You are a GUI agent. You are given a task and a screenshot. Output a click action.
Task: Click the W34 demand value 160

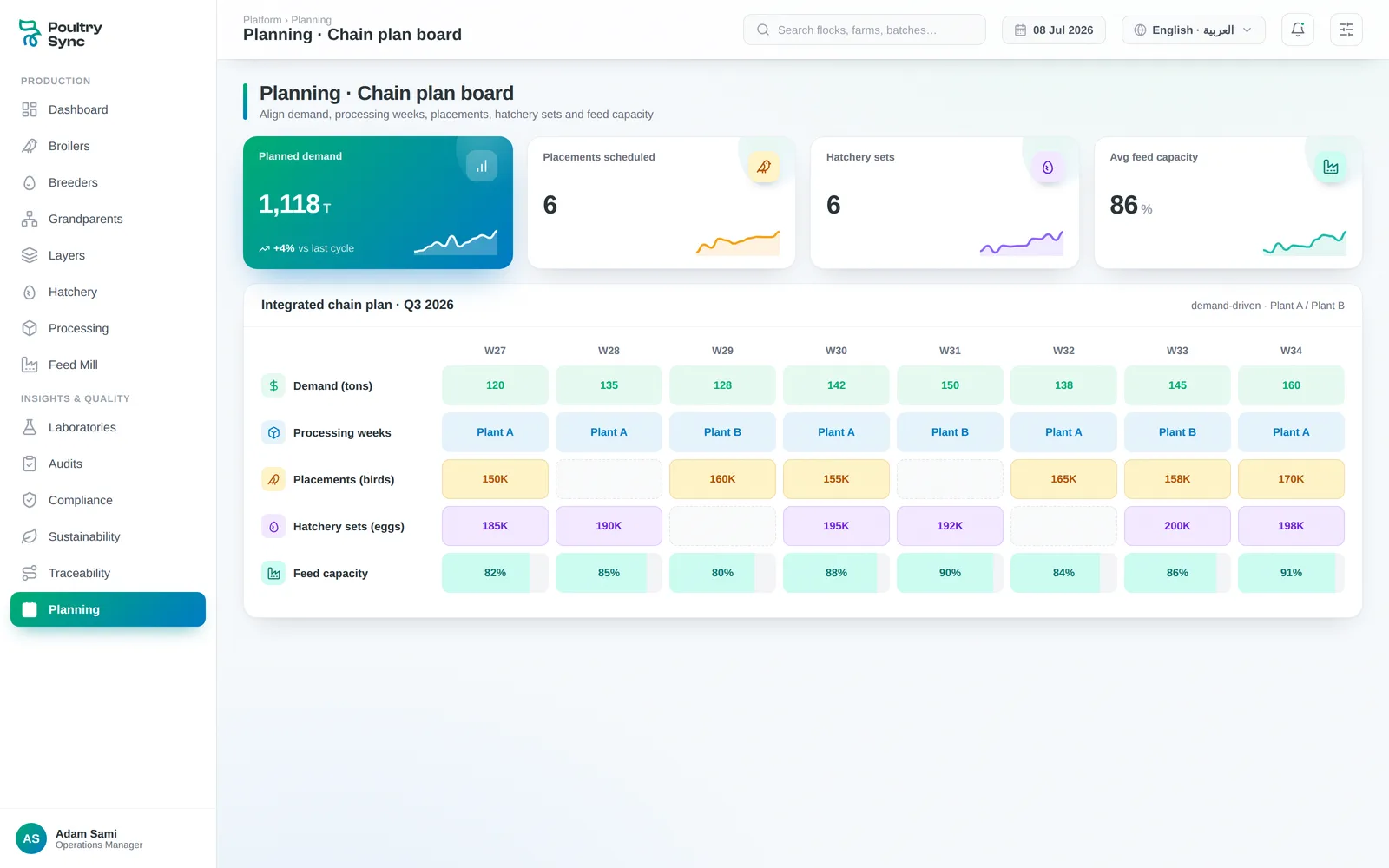click(x=1291, y=385)
